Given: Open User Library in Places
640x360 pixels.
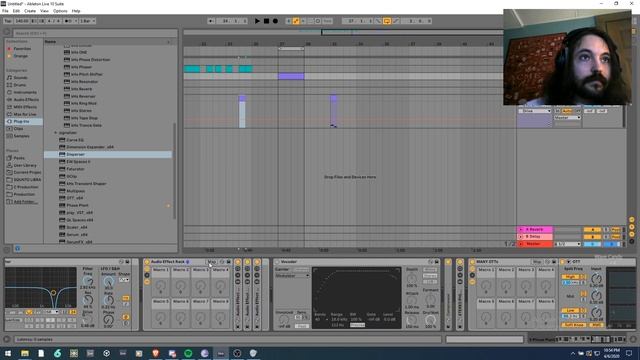Looking at the screenshot, I should (25, 165).
